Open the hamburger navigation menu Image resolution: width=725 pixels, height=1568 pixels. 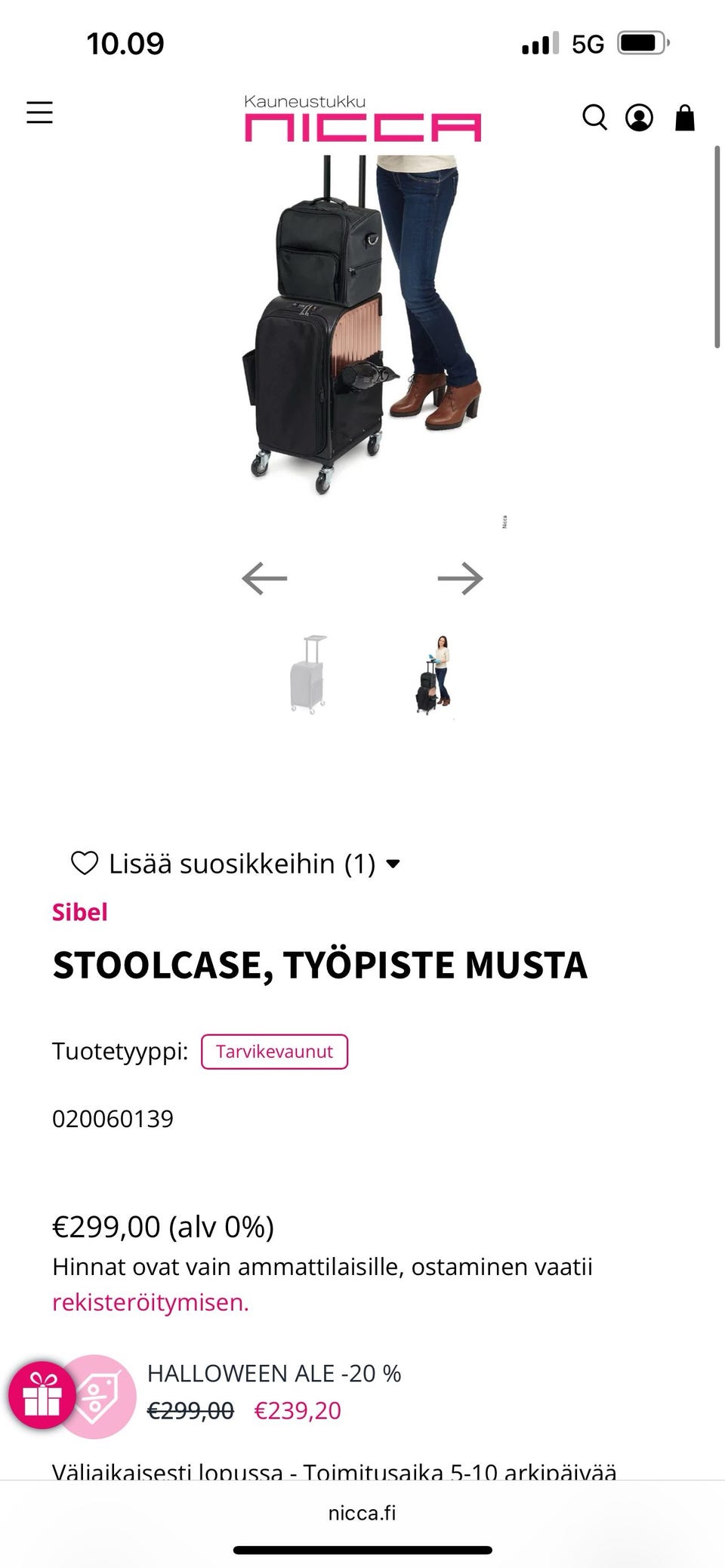39,112
